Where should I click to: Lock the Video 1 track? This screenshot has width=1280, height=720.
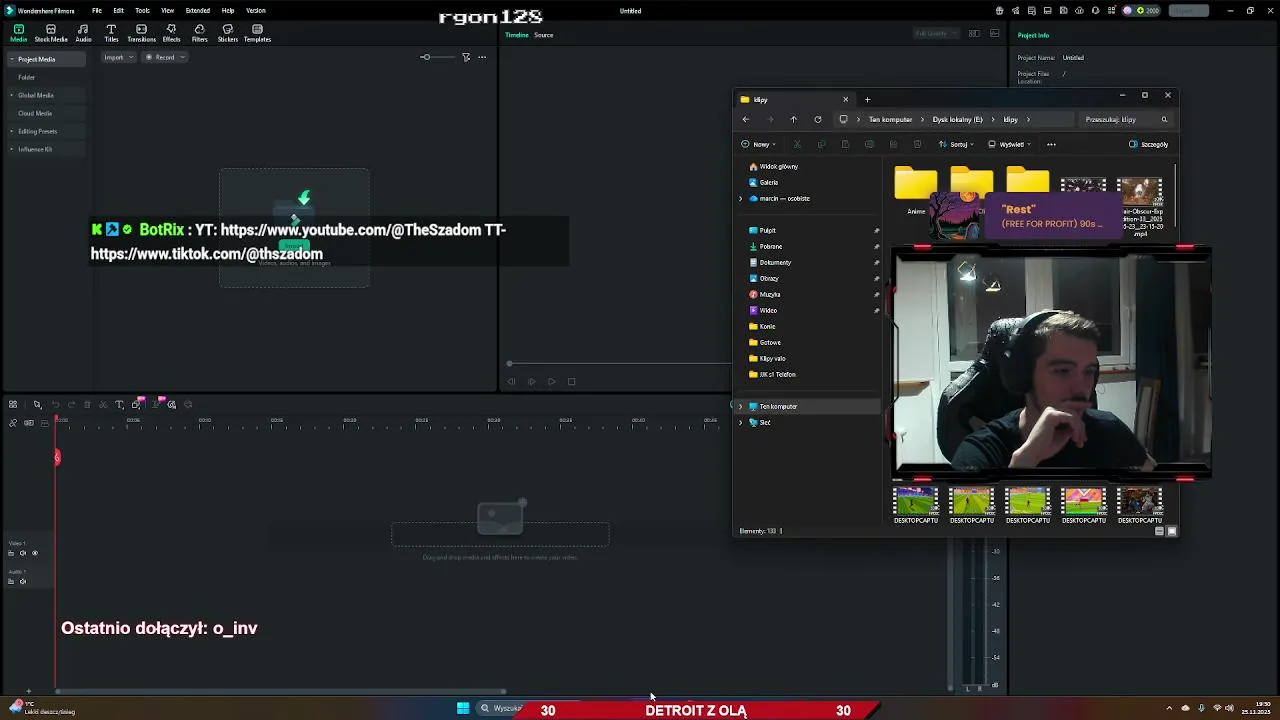coord(12,553)
